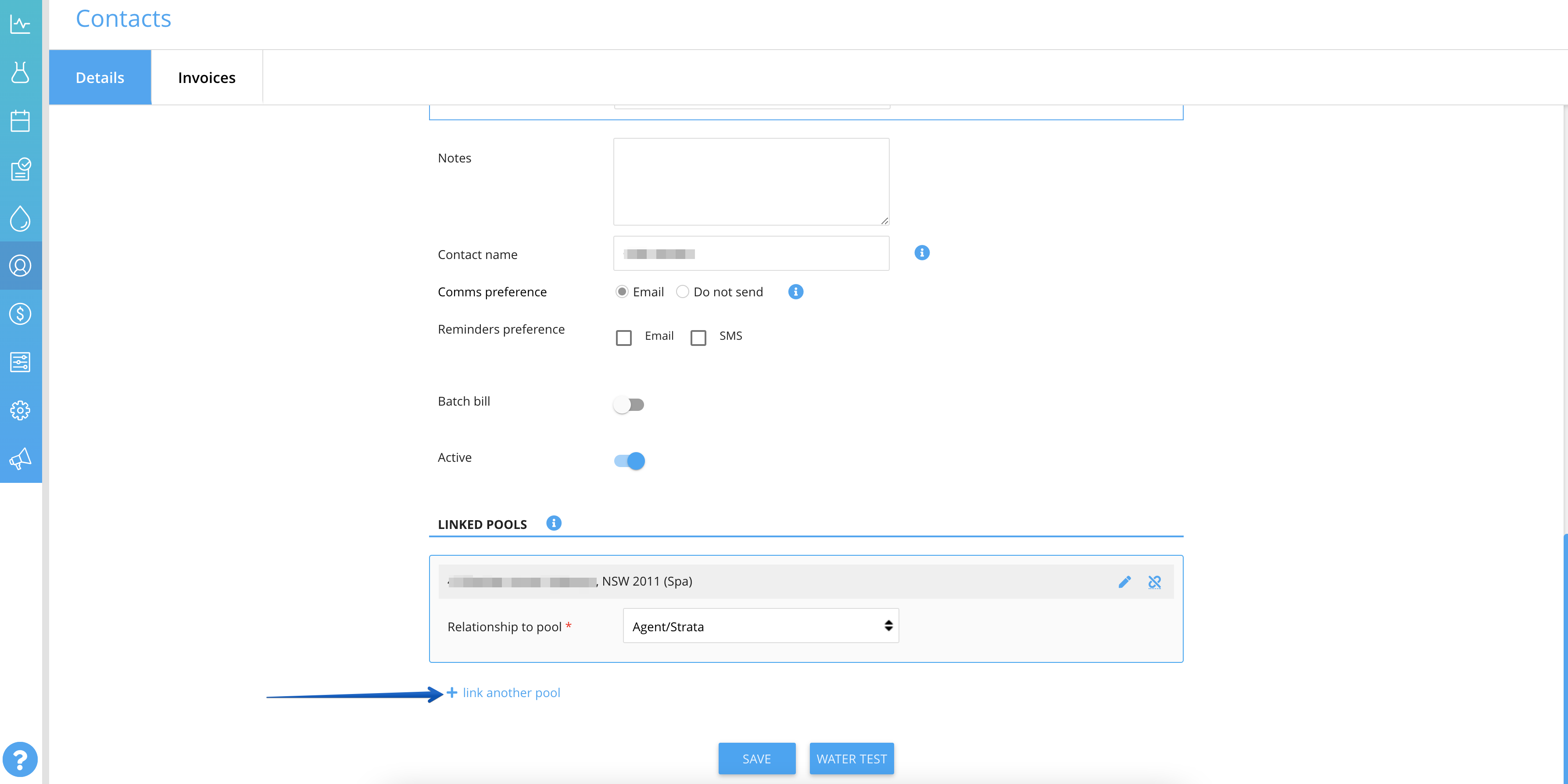This screenshot has height=784, width=1568.
Task: Open the help question mark button
Action: pos(20,759)
